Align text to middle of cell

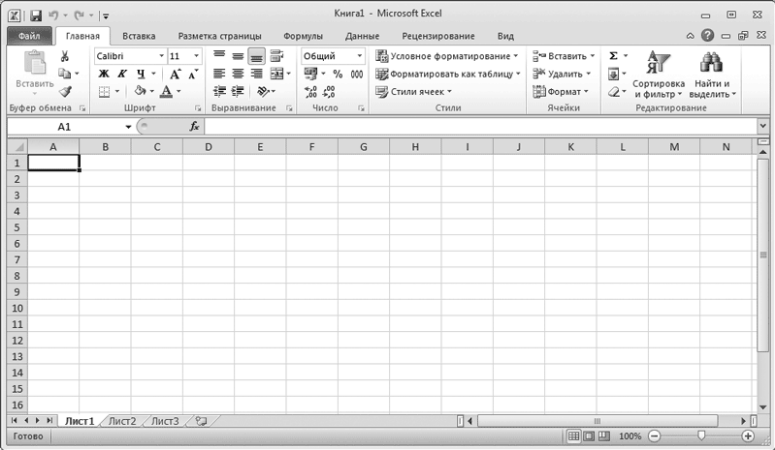click(x=238, y=56)
